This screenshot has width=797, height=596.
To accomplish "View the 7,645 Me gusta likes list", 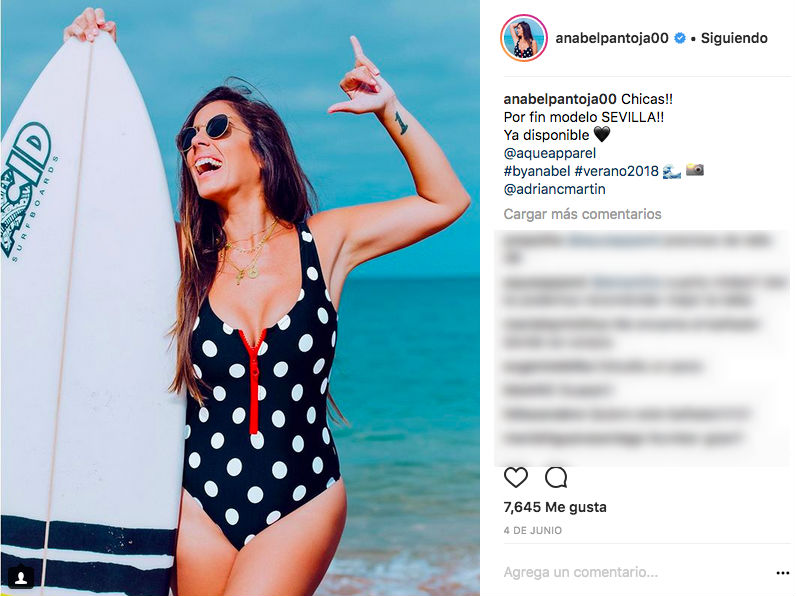I will click(555, 507).
